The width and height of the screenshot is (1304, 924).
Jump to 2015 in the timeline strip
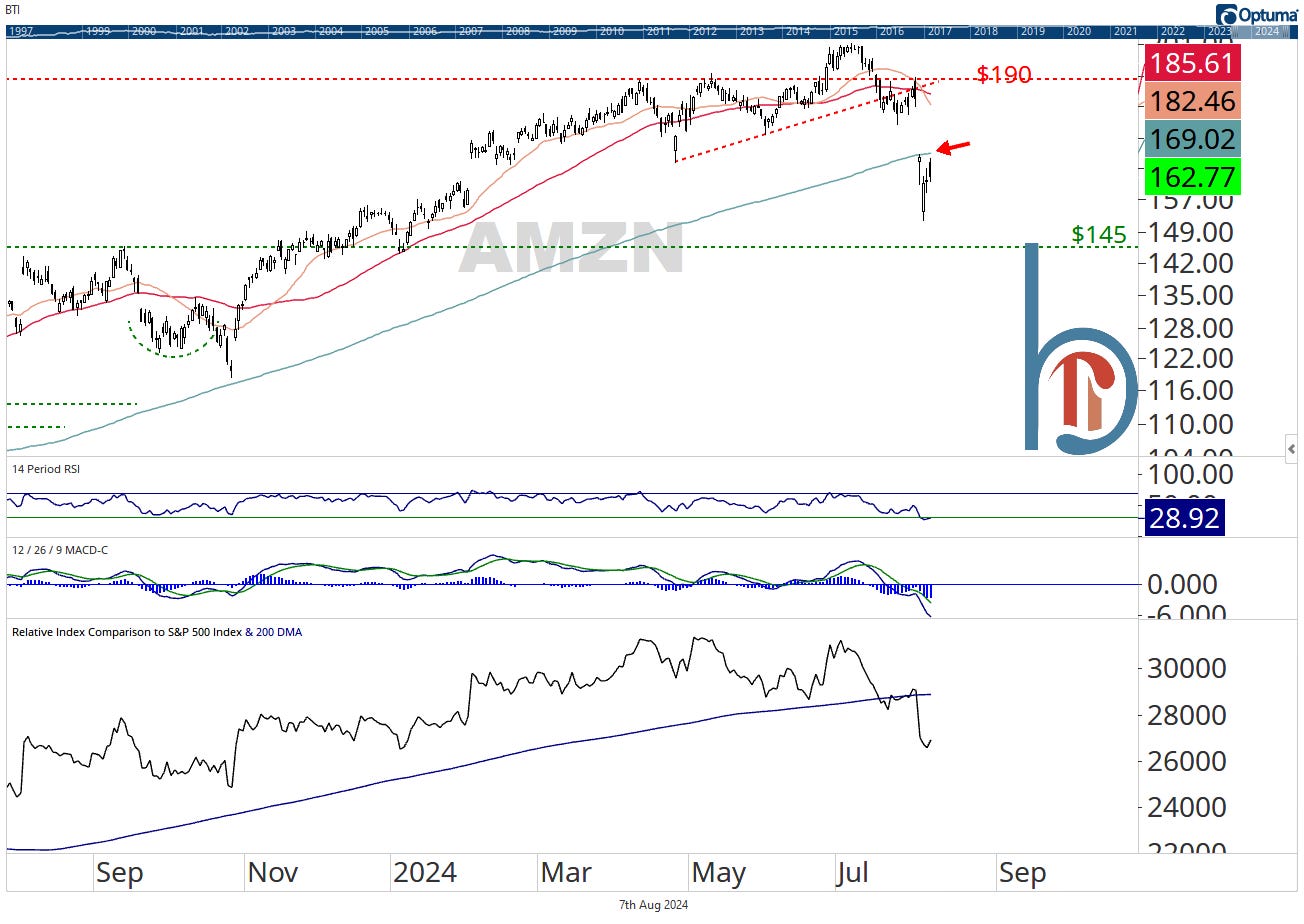click(x=845, y=31)
